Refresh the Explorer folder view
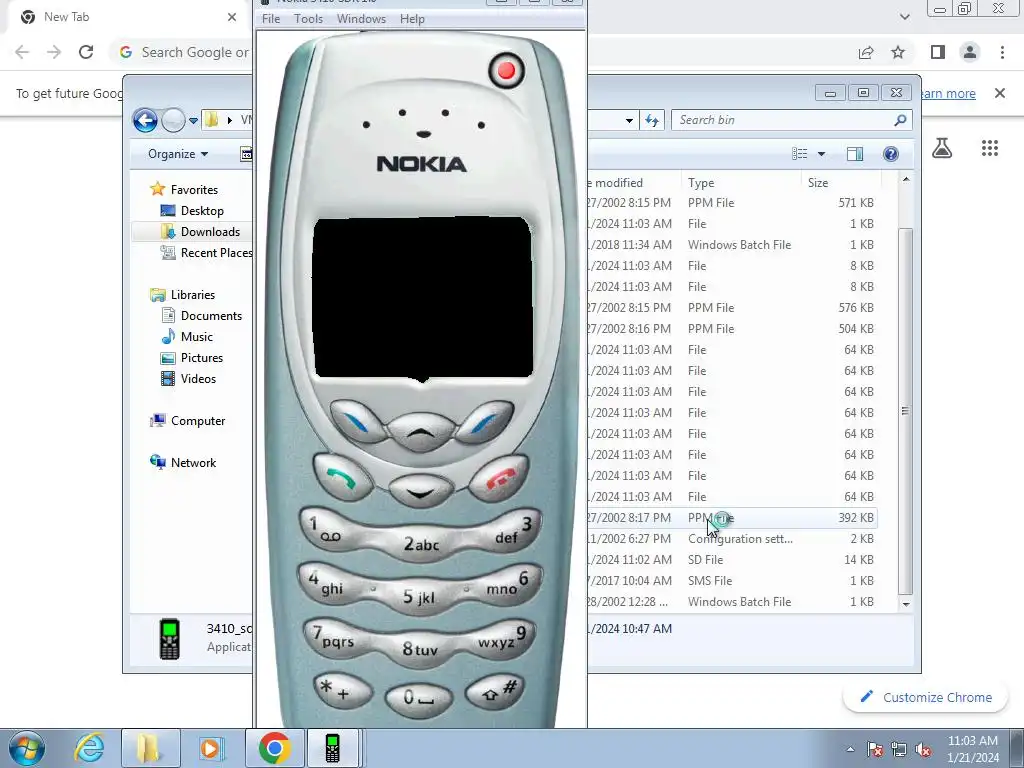The image size is (1024, 768). pyautogui.click(x=652, y=120)
